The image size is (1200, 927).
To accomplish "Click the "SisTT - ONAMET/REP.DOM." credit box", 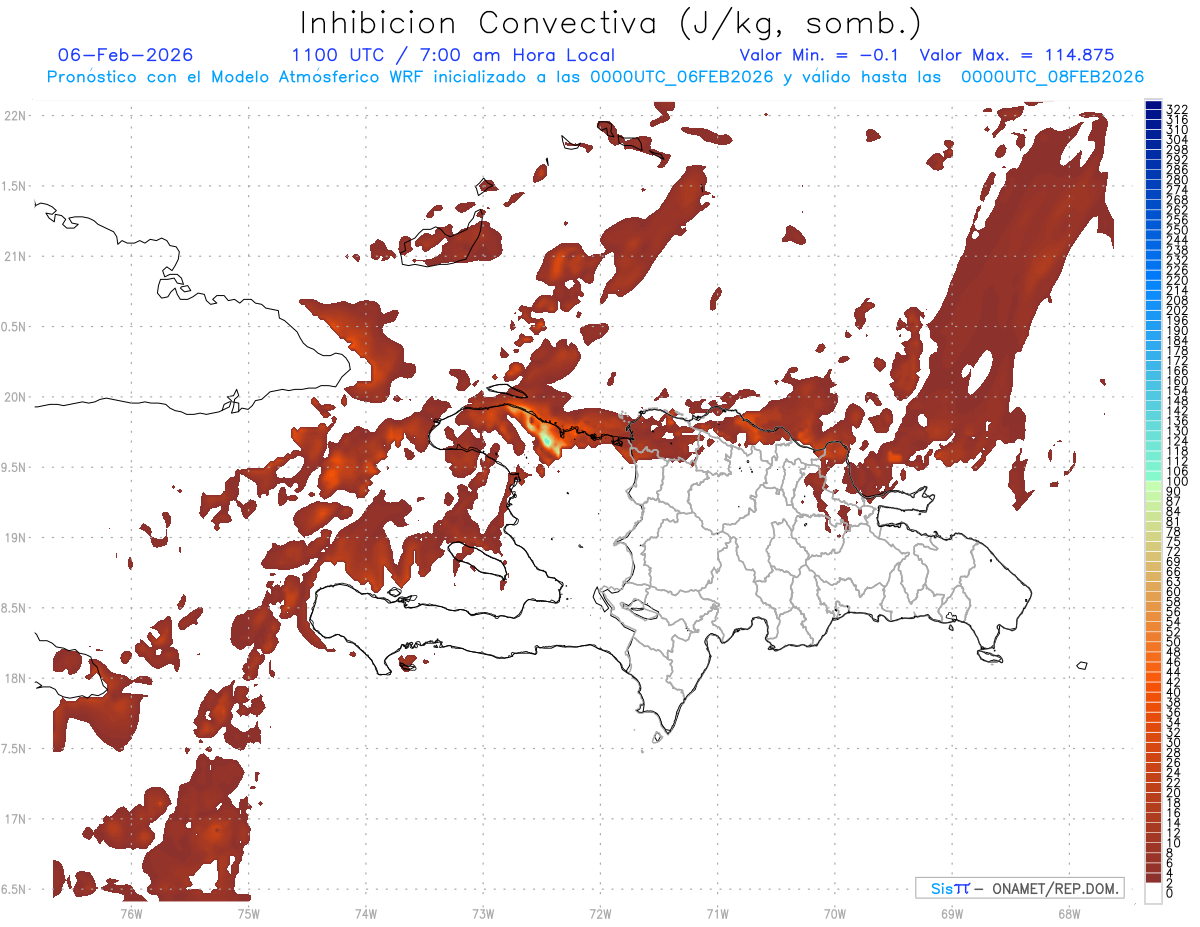I will tap(1019, 888).
